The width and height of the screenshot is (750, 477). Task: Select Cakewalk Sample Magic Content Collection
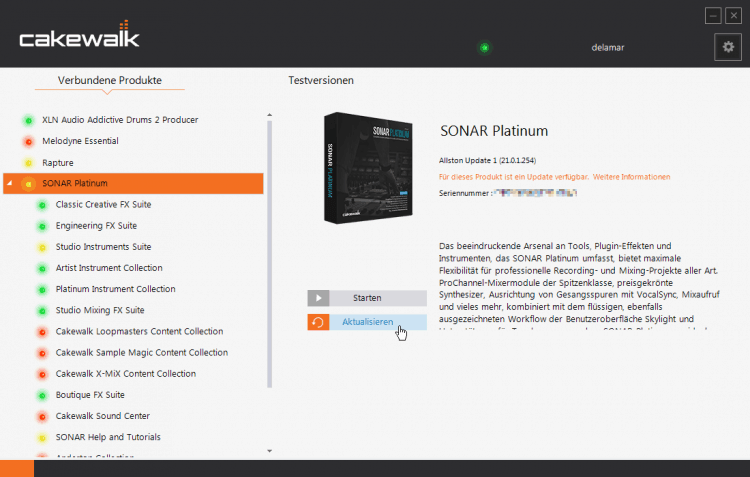click(142, 353)
